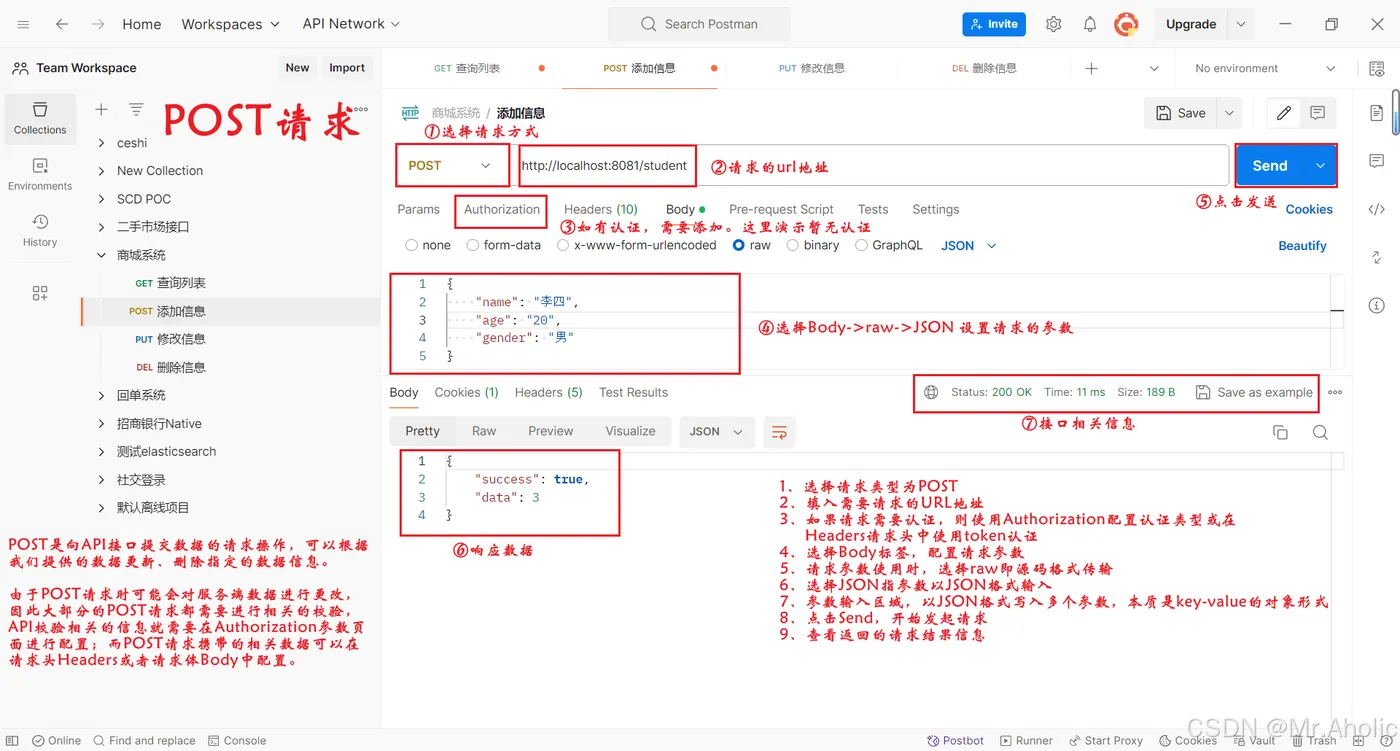Open comments icon in right sidebar
The width and height of the screenshot is (1400, 751).
[x=1377, y=161]
